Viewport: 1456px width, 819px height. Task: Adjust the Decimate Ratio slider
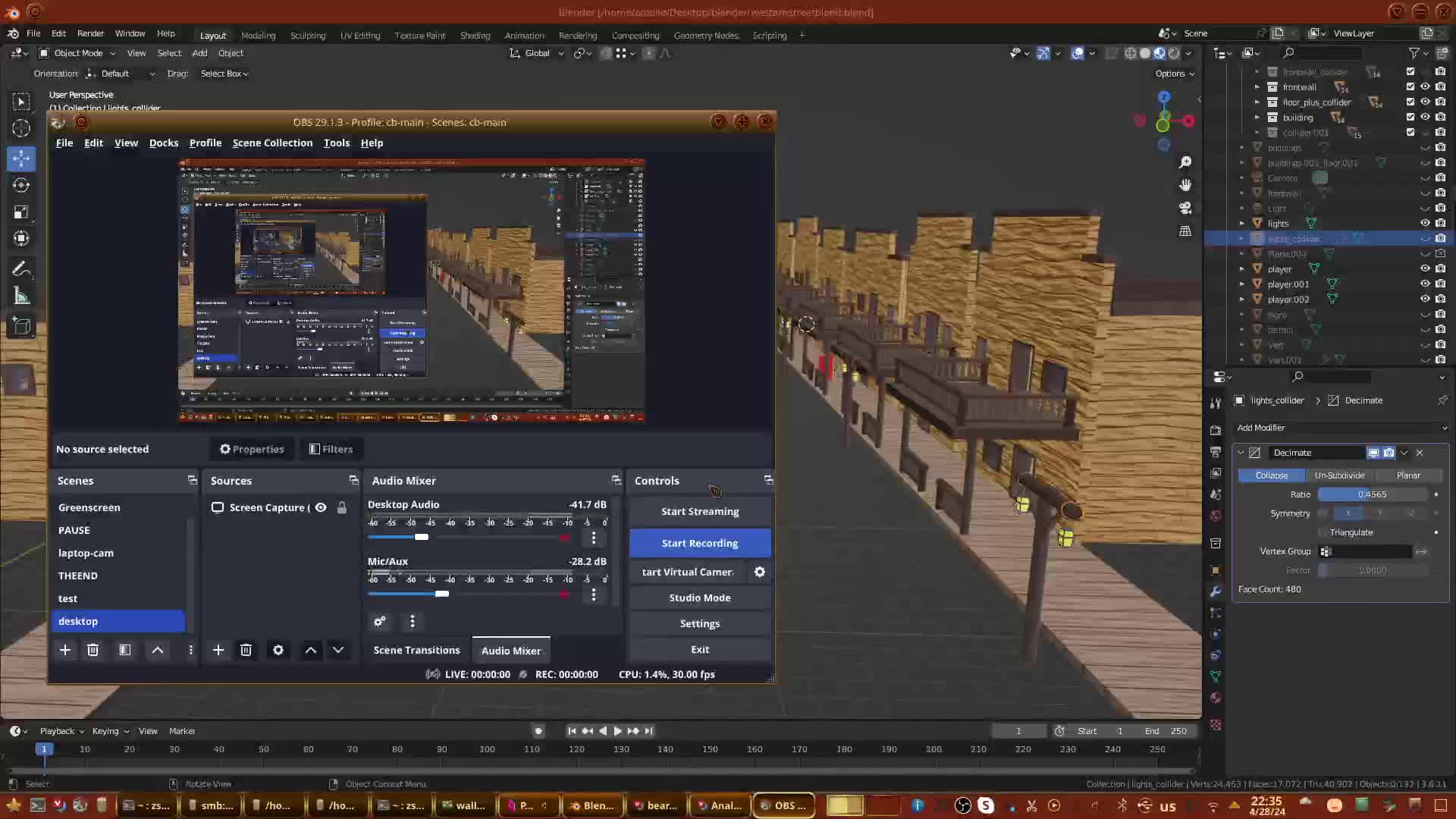pos(1372,494)
